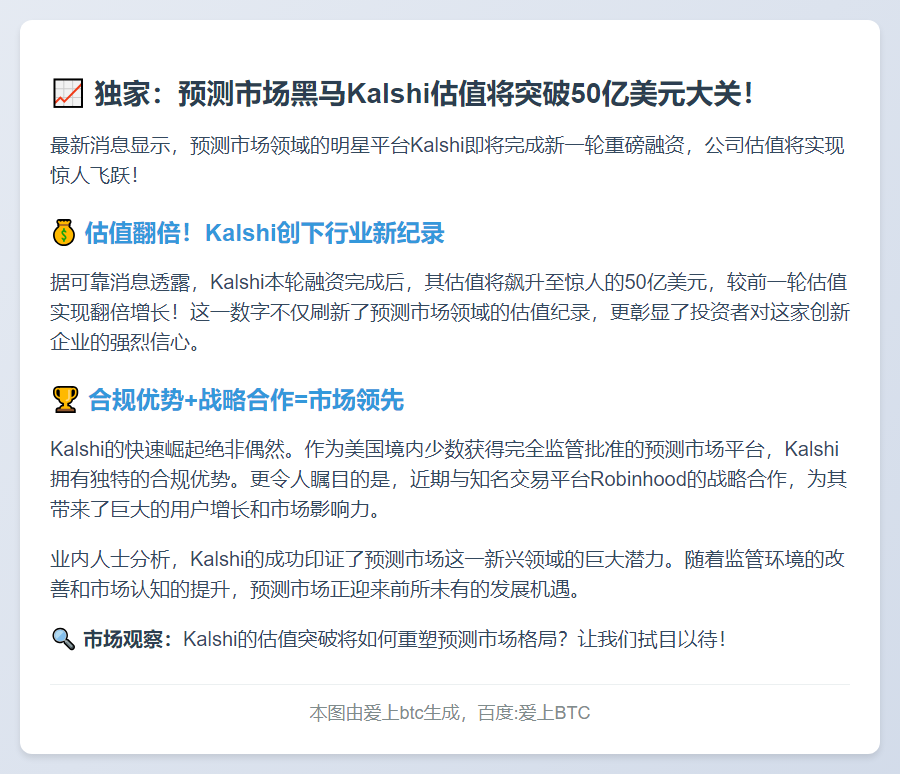Viewport: 900px width, 774px height.
Task: Click the bold label 市场观察：
Action: [128, 639]
